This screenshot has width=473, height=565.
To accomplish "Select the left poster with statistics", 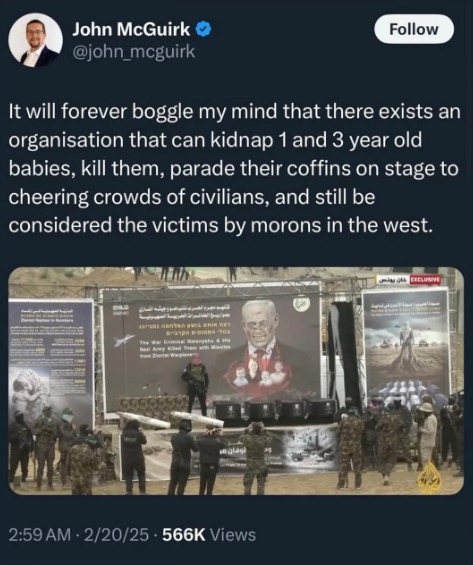I will click(x=52, y=360).
